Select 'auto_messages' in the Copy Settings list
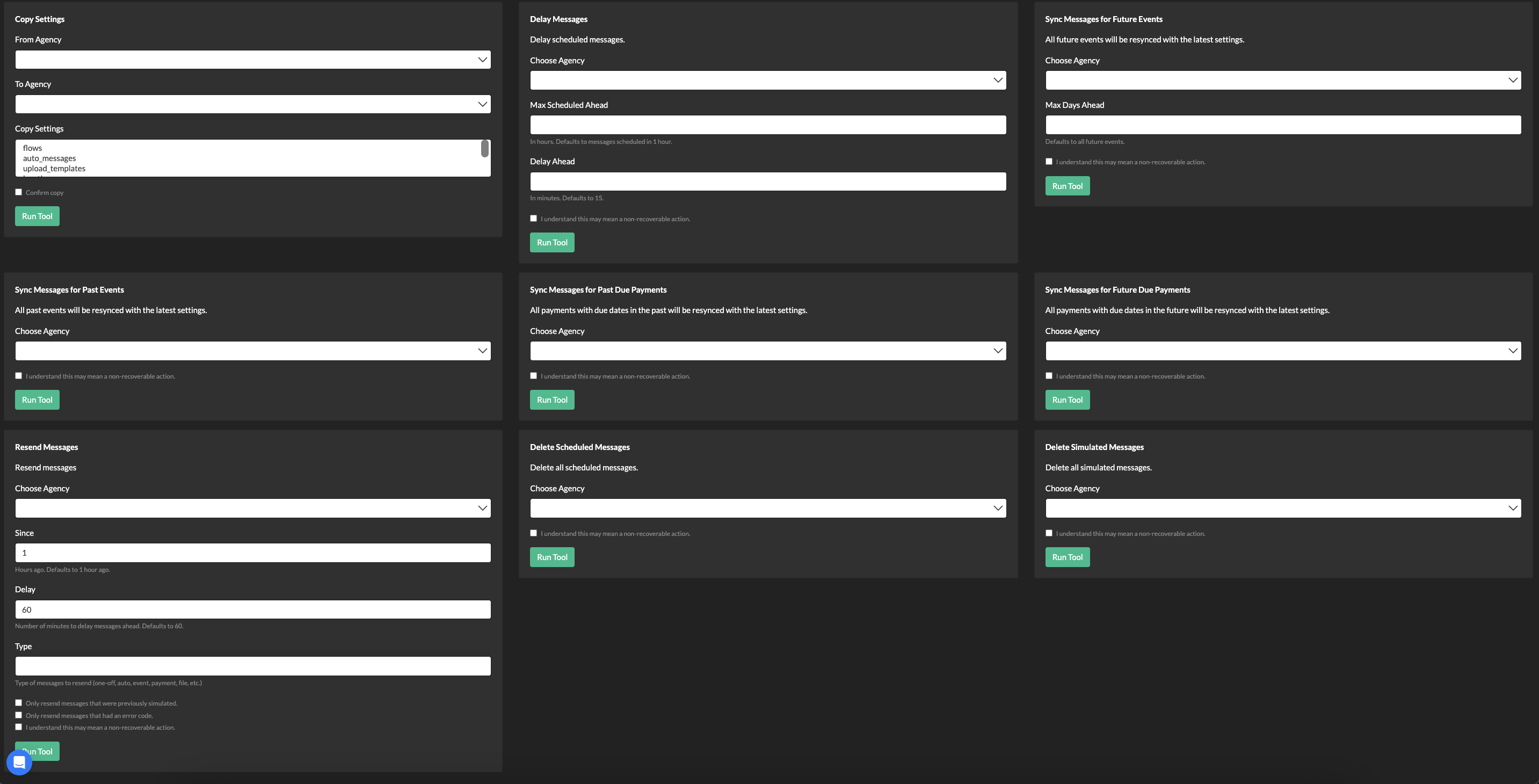The width and height of the screenshot is (1539, 784). coord(48,158)
